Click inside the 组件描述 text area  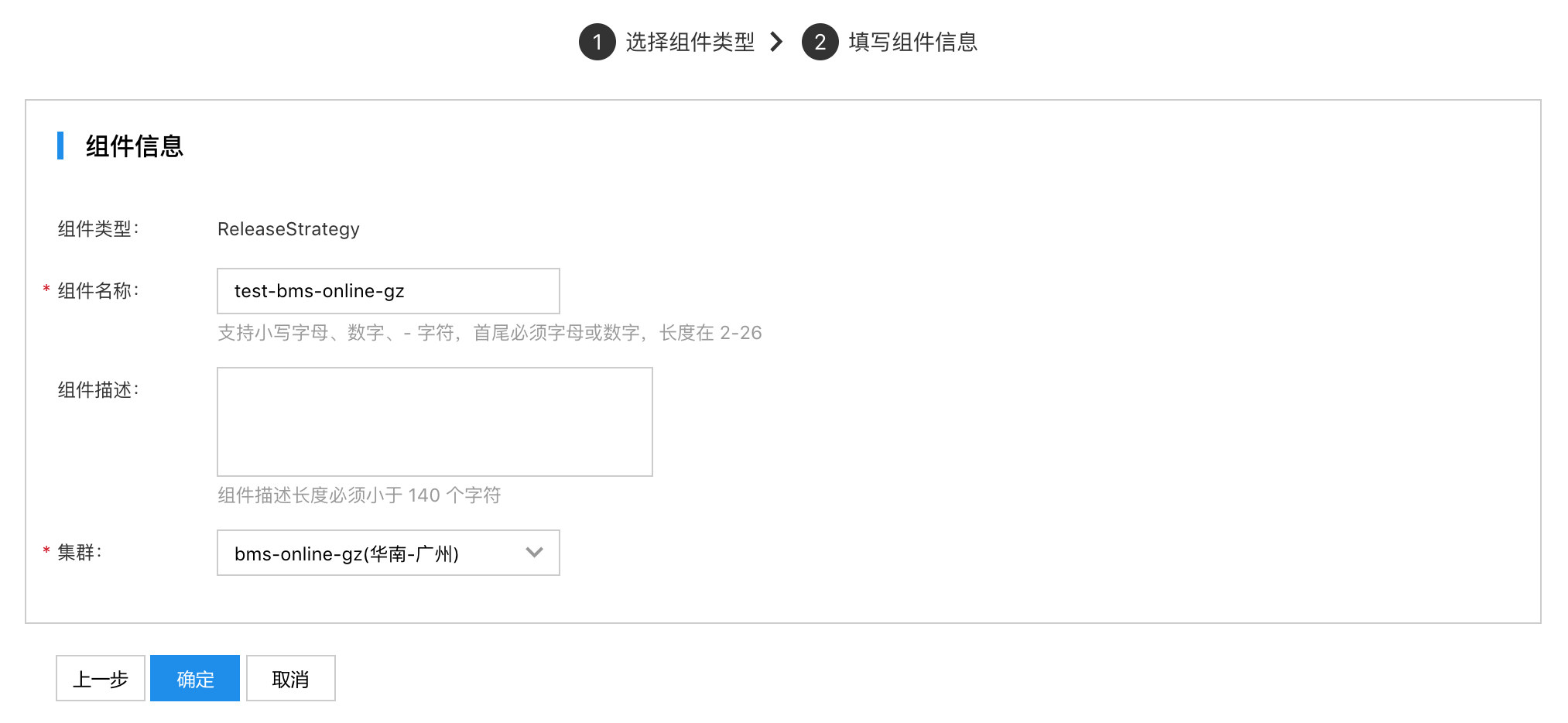click(435, 422)
